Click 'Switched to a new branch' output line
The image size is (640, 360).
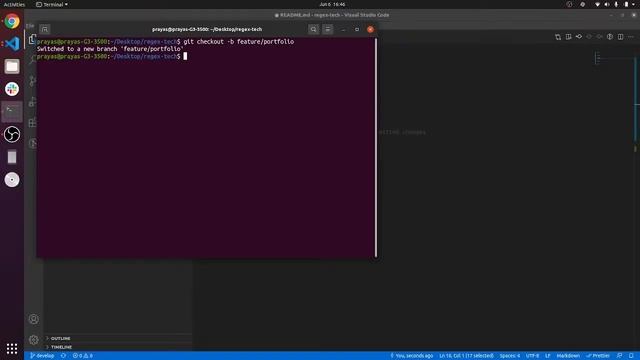110,49
